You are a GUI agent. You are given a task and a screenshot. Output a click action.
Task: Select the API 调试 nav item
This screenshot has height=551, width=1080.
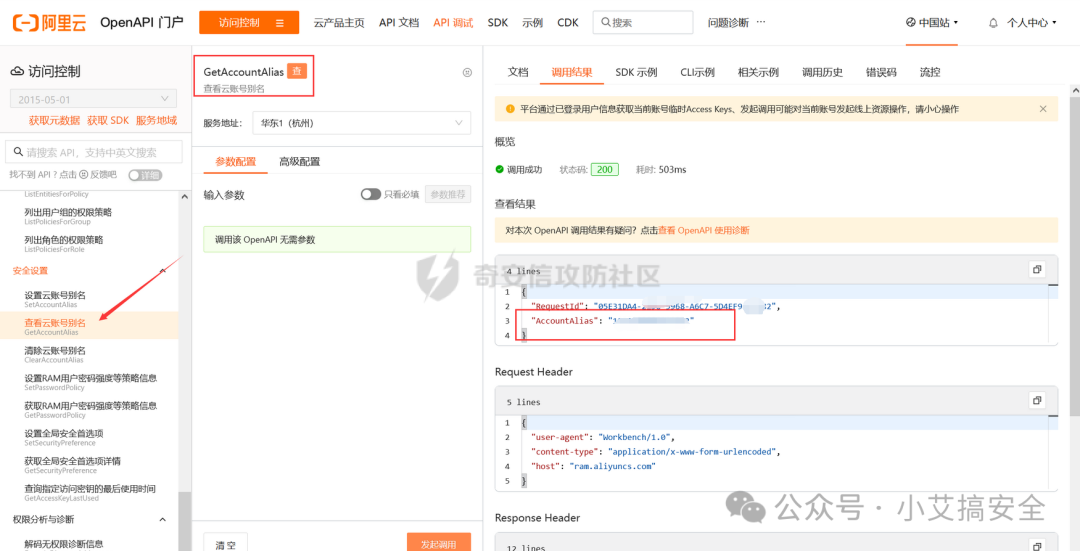pyautogui.click(x=453, y=23)
